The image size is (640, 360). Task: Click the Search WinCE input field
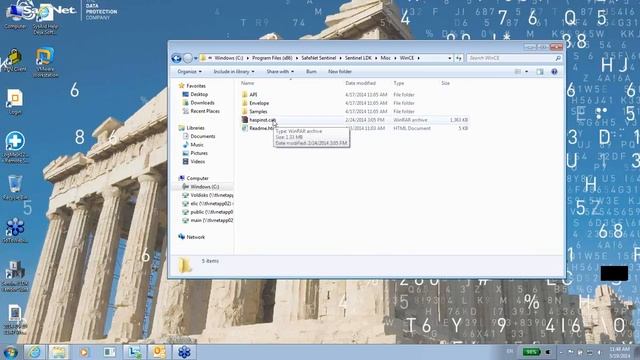(x=510, y=58)
